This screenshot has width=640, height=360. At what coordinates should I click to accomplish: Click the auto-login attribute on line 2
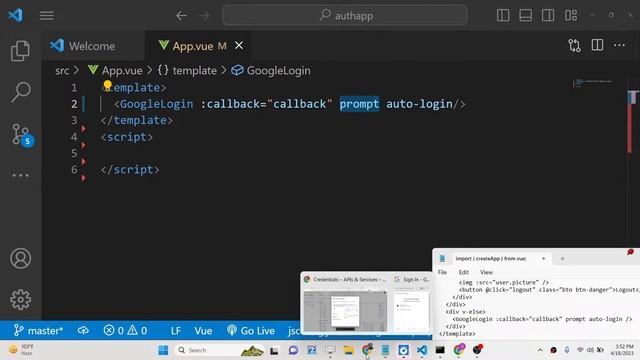tap(419, 104)
